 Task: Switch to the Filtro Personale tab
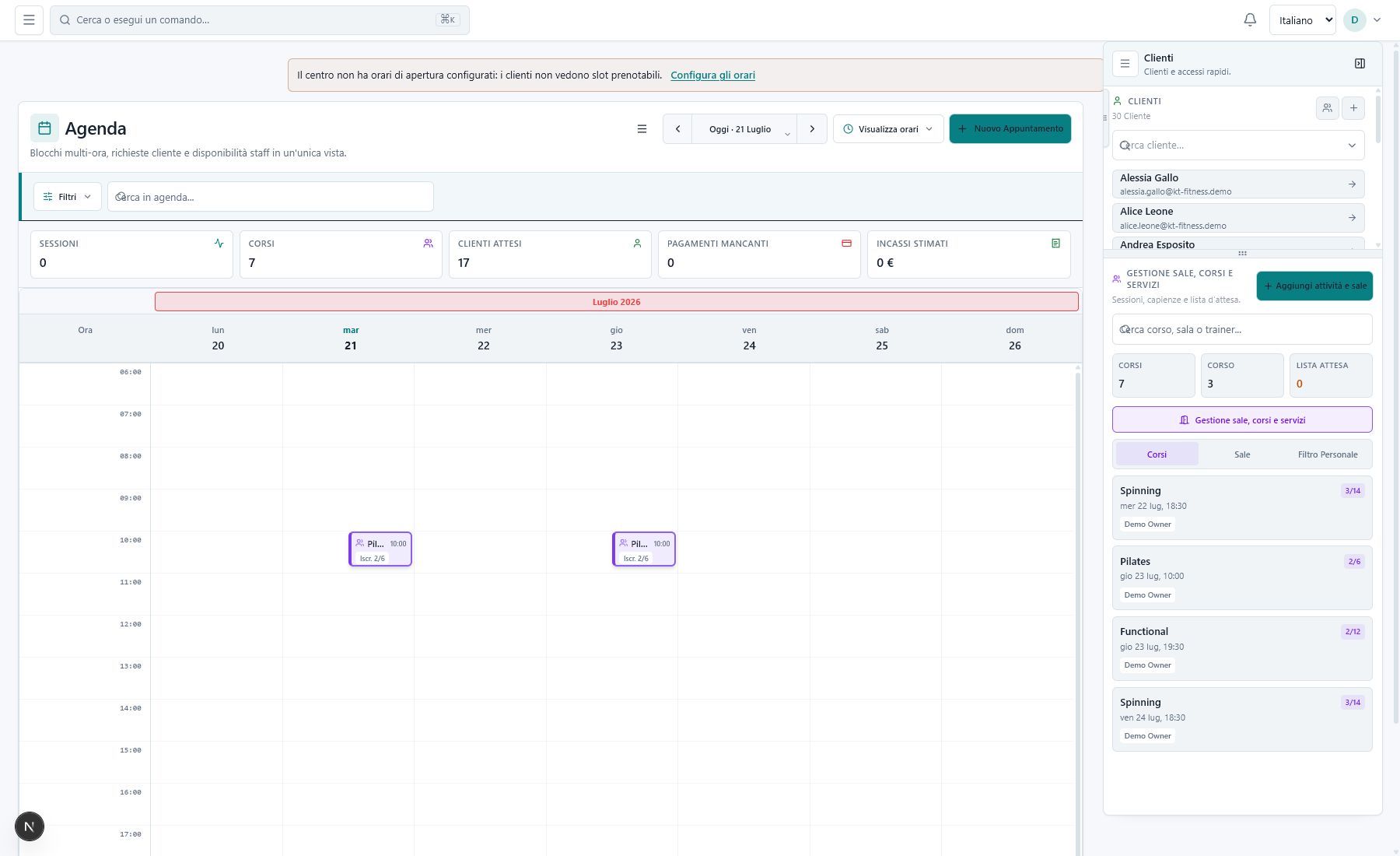[1328, 454]
